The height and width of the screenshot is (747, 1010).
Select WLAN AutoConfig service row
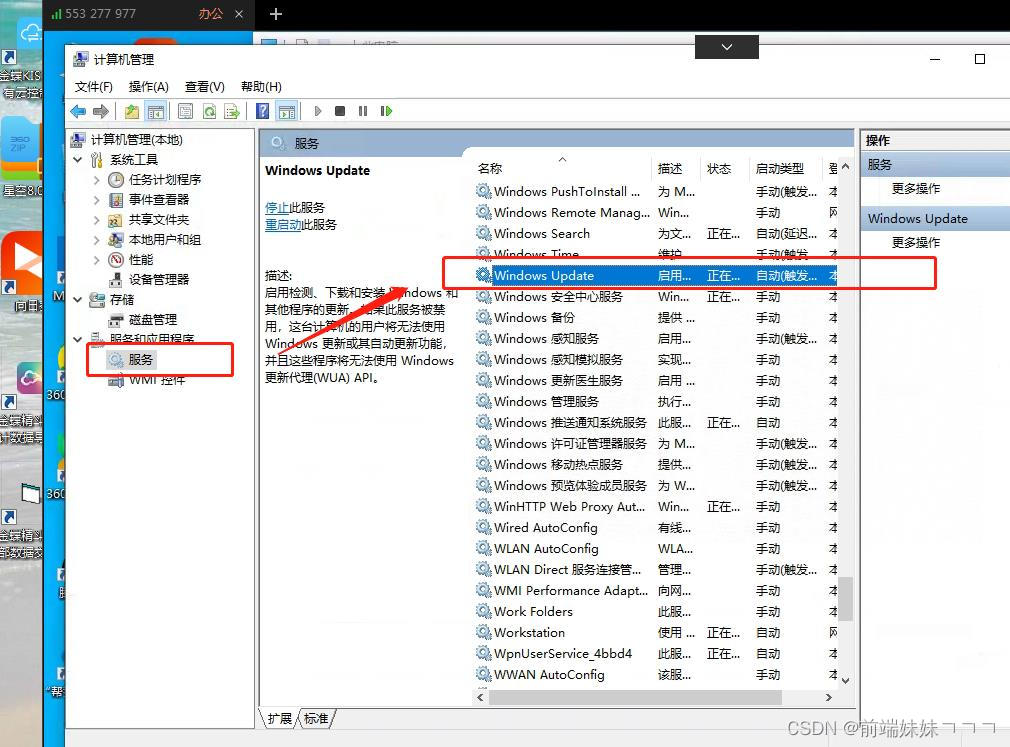pos(656,549)
